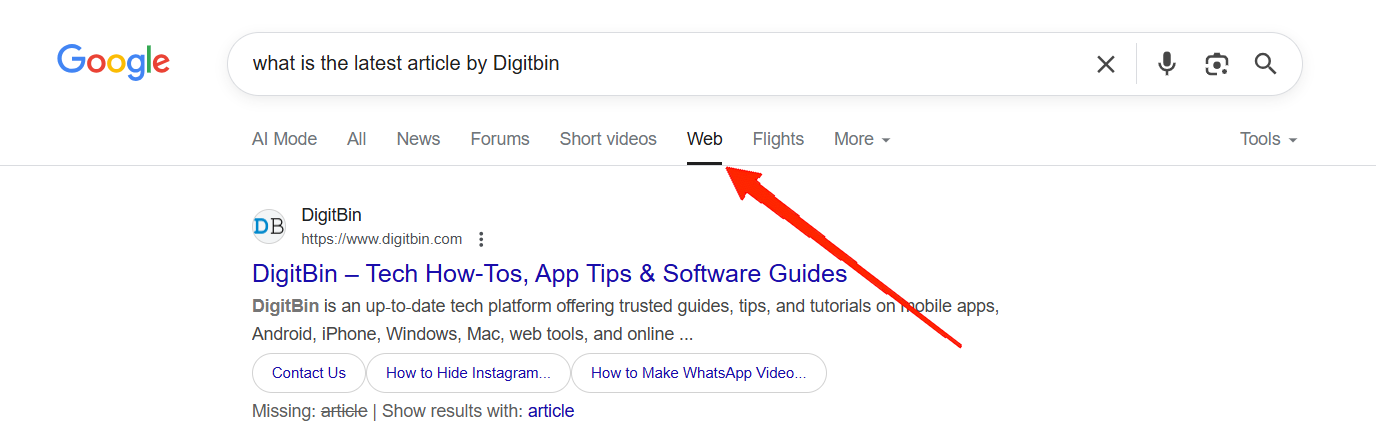This screenshot has width=1376, height=444.
Task: Select the Web tab
Action: click(705, 139)
